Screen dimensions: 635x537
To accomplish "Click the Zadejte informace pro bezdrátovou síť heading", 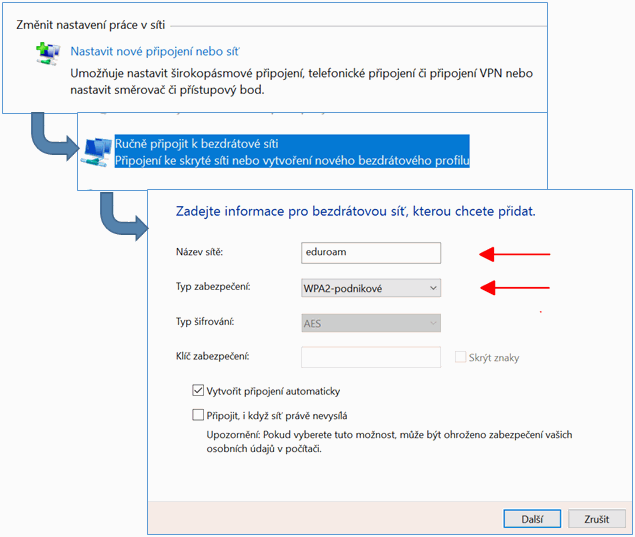I will (355, 211).
